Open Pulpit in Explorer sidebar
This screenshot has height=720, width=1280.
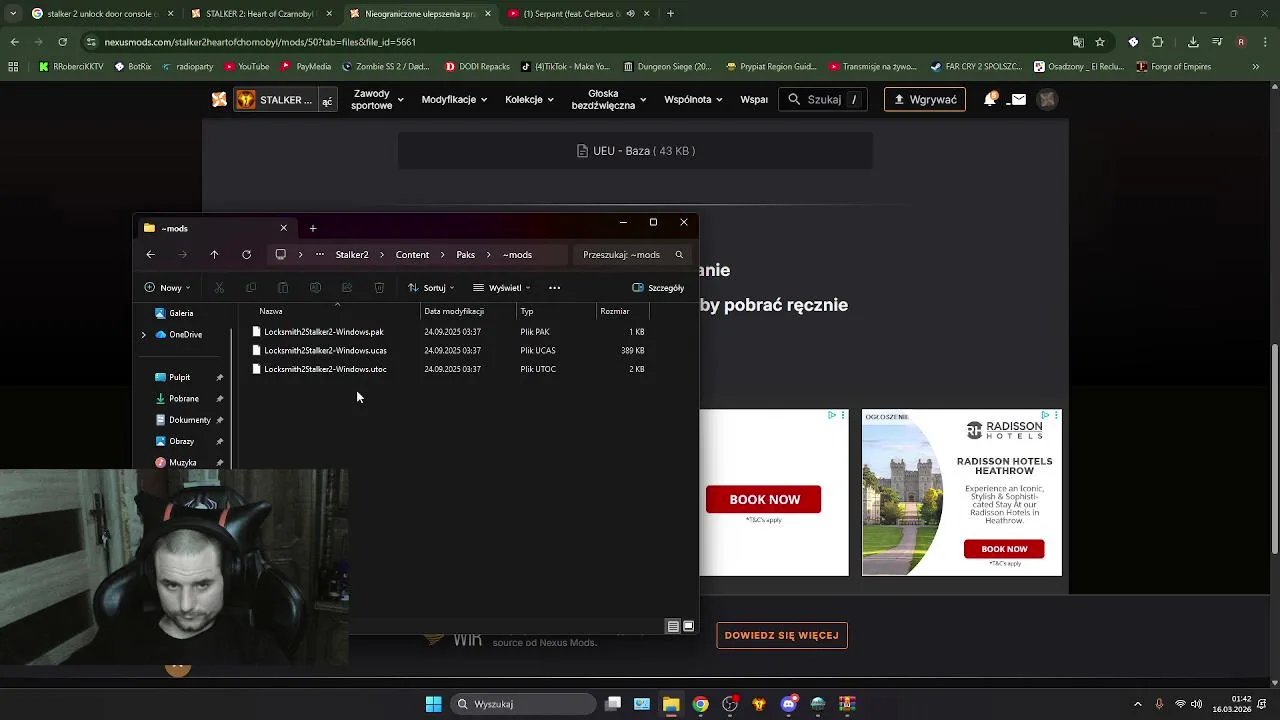(x=180, y=378)
